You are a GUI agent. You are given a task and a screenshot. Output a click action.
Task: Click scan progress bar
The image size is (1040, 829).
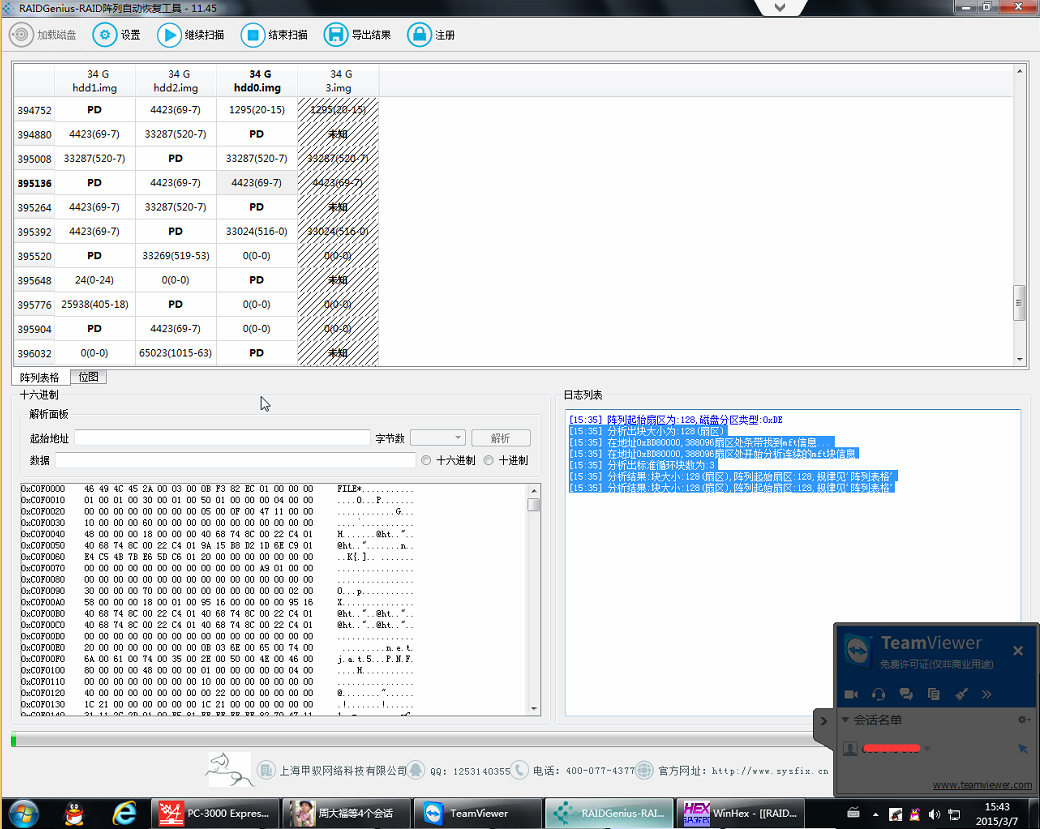(415, 740)
